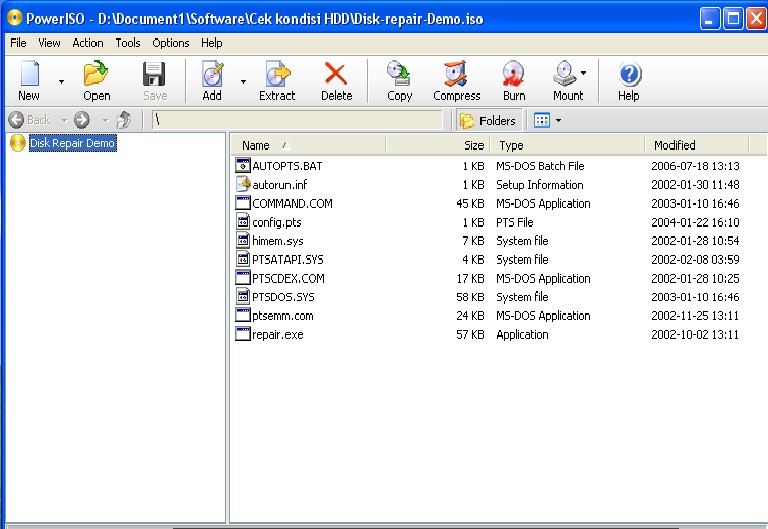Viewport: 768px width, 529px height.
Task: Click the Back navigation arrow
Action: point(16,120)
